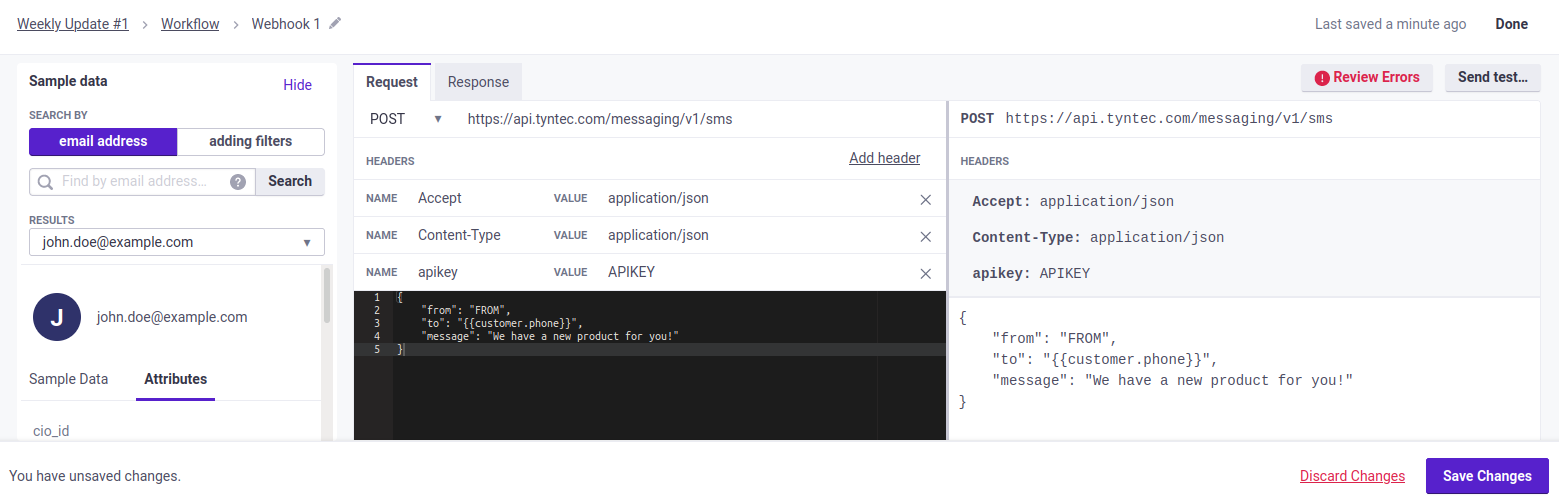
Task: Click line number 5 in the editor gutter
Action: pos(376,350)
